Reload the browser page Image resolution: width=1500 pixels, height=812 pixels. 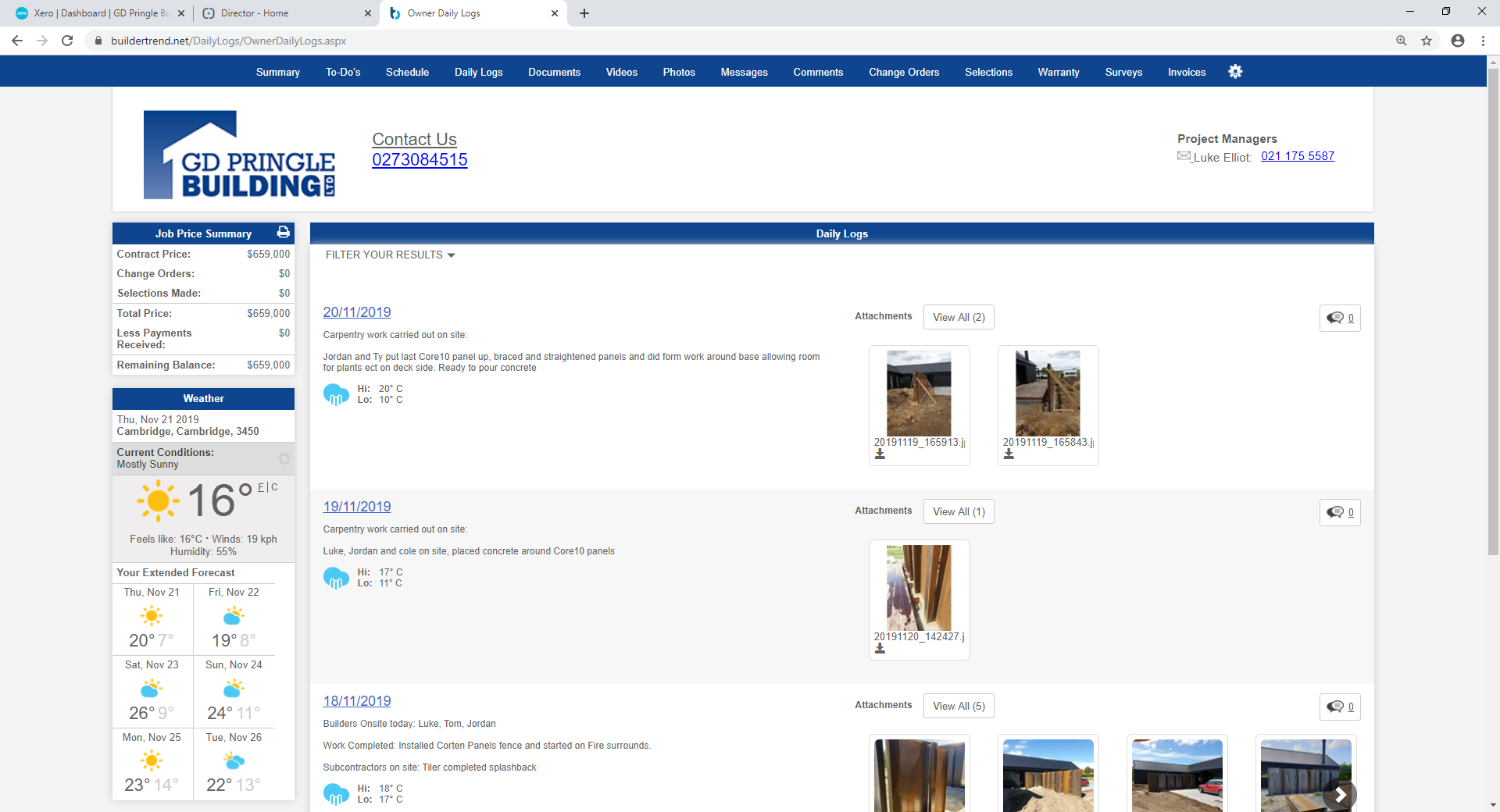coord(67,41)
